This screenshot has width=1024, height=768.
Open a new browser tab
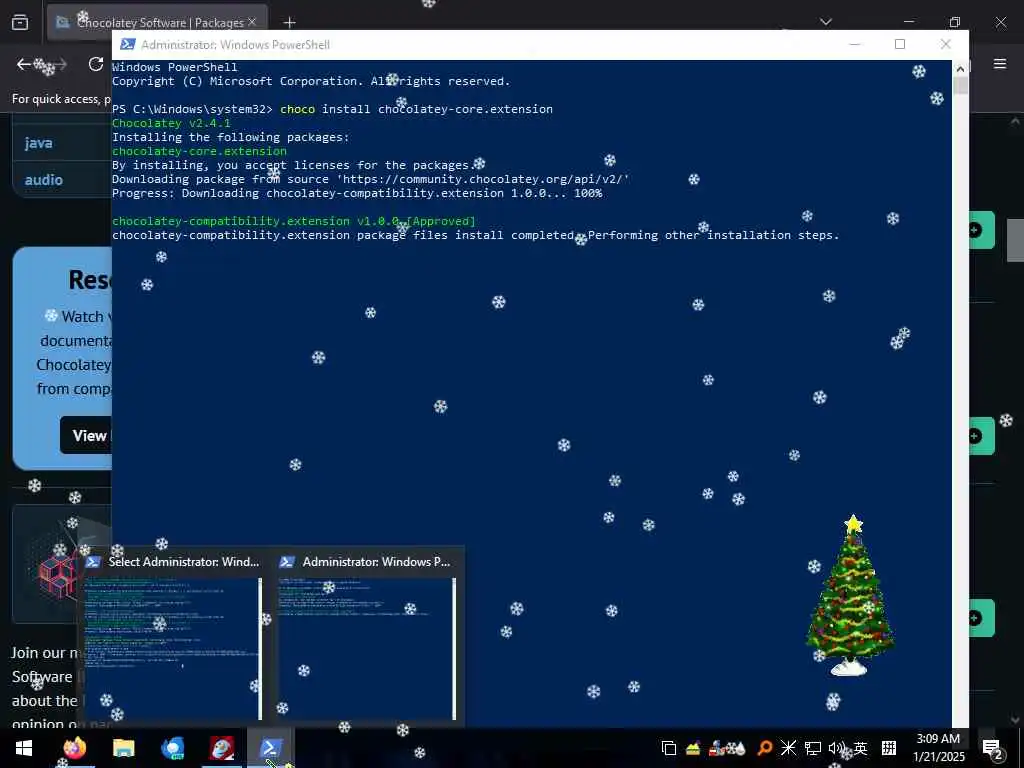289,23
